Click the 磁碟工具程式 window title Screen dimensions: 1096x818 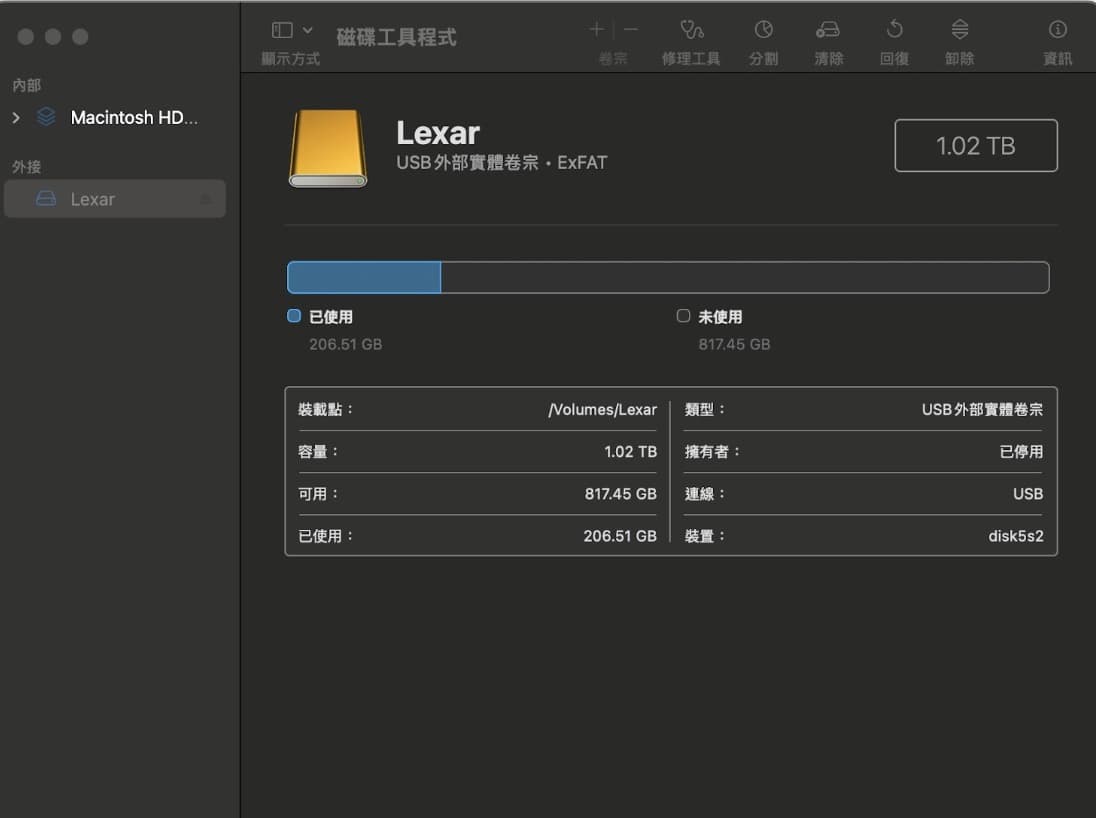point(396,37)
